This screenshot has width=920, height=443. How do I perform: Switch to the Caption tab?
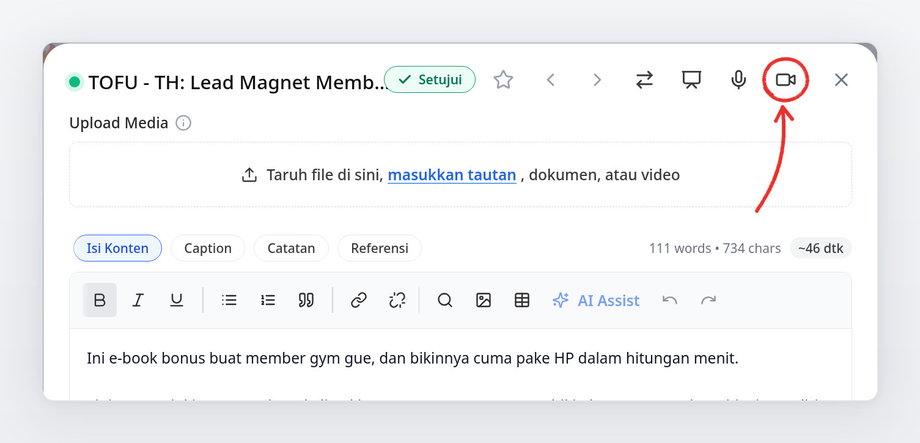[208, 248]
